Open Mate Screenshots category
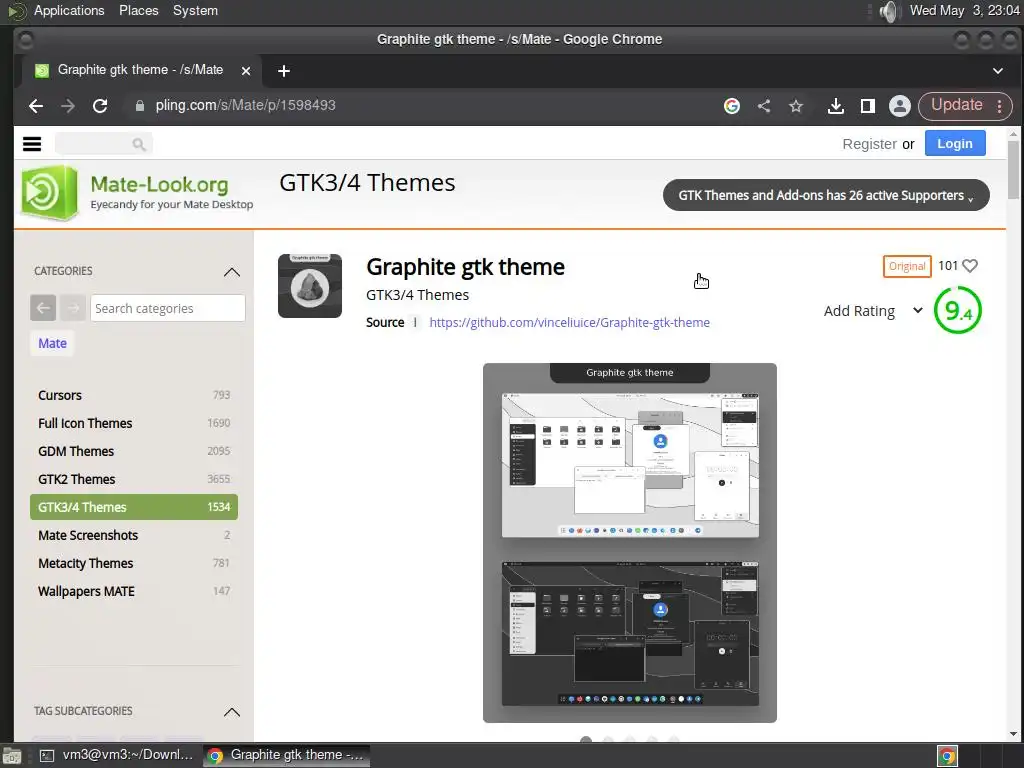This screenshot has width=1024, height=768. tap(134, 536)
